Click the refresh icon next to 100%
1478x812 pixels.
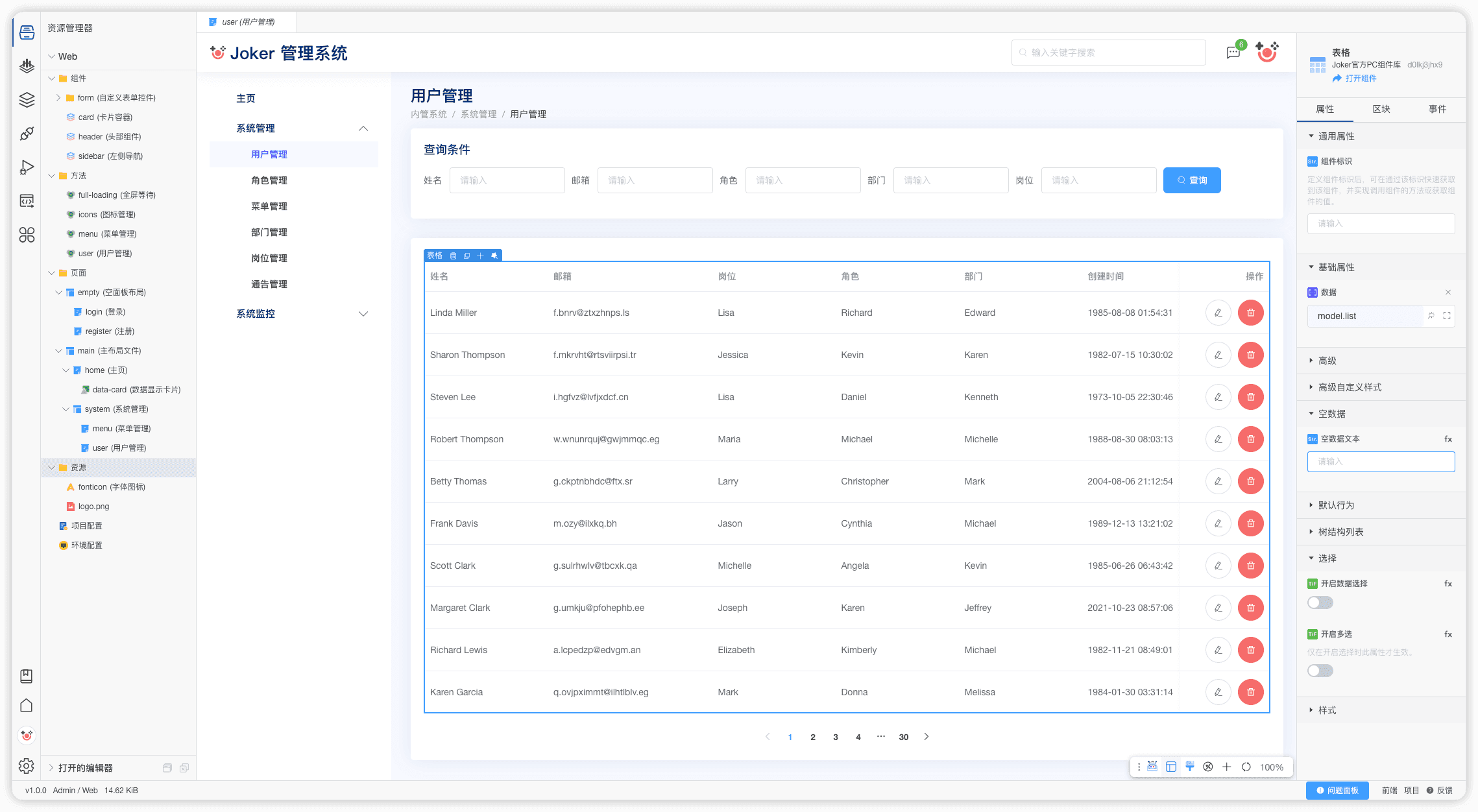coord(1246,767)
